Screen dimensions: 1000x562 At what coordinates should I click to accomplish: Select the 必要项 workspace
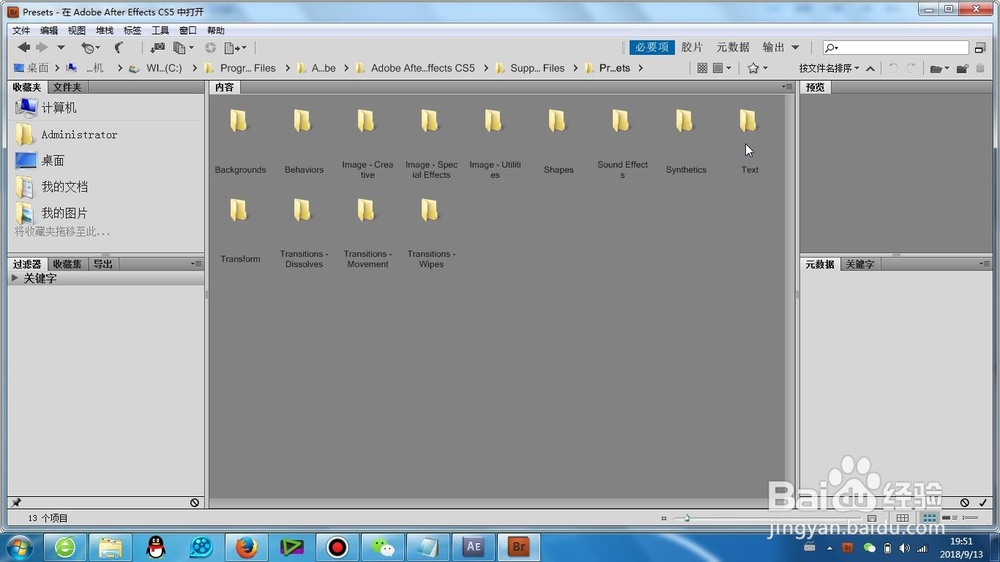click(651, 47)
